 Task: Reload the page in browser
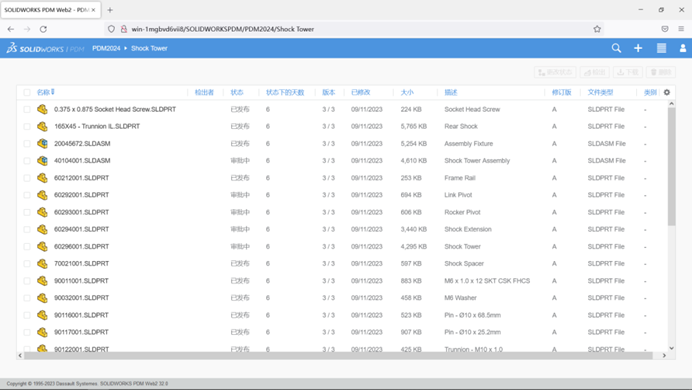[43, 29]
